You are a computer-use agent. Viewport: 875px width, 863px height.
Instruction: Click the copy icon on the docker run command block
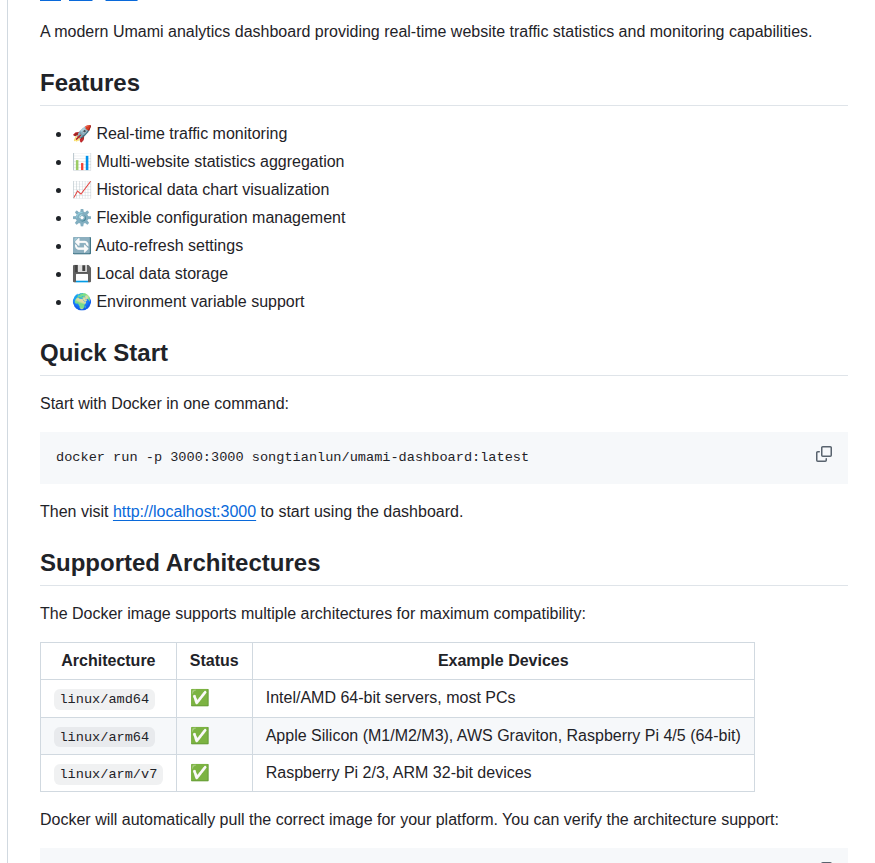click(823, 454)
